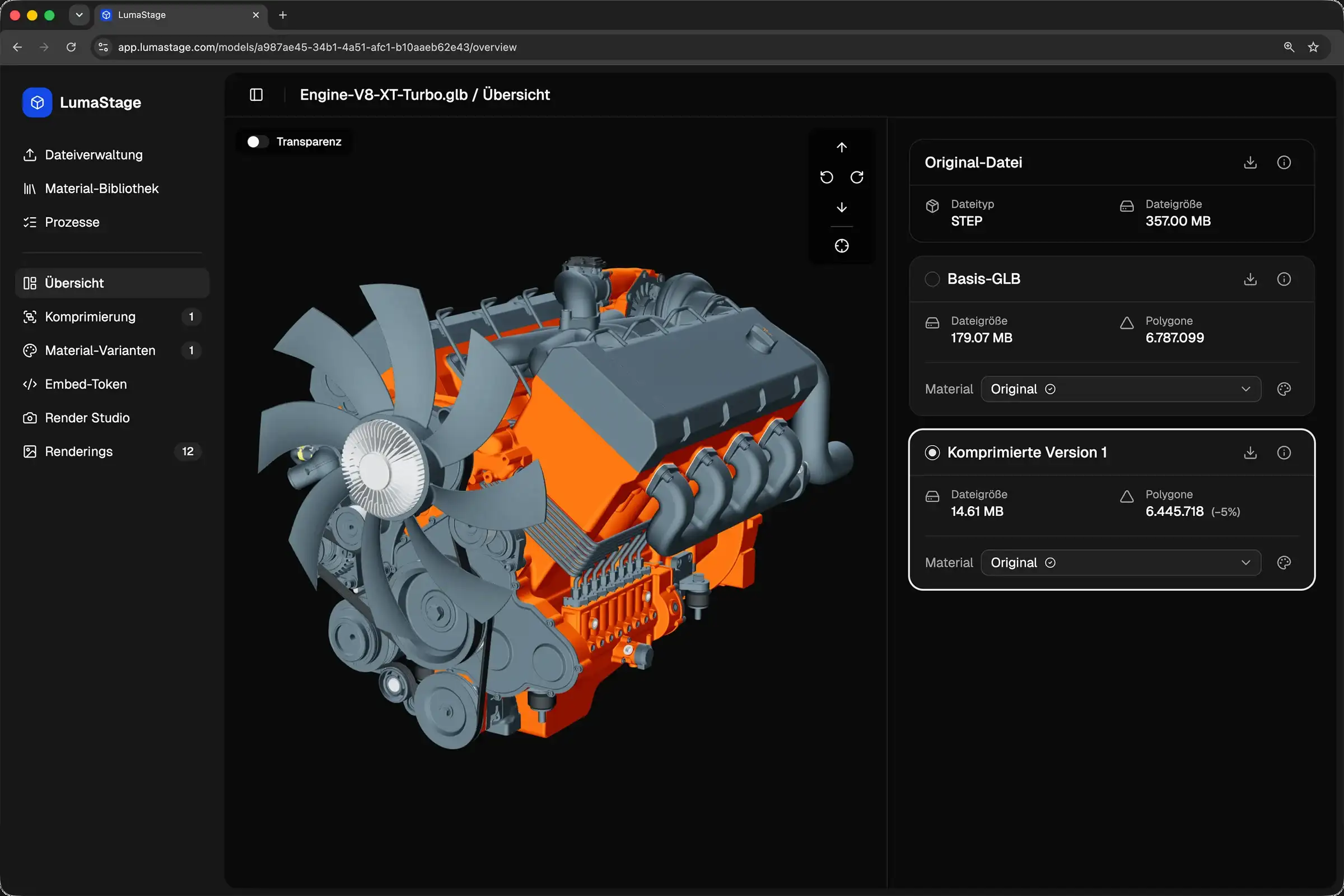Image resolution: width=1344 pixels, height=896 pixels.
Task: Click the browser forward arrow
Action: click(44, 47)
